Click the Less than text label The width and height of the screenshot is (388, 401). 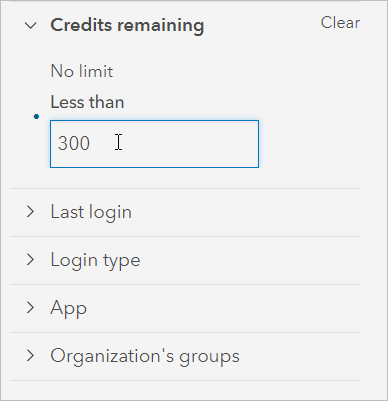click(x=87, y=102)
